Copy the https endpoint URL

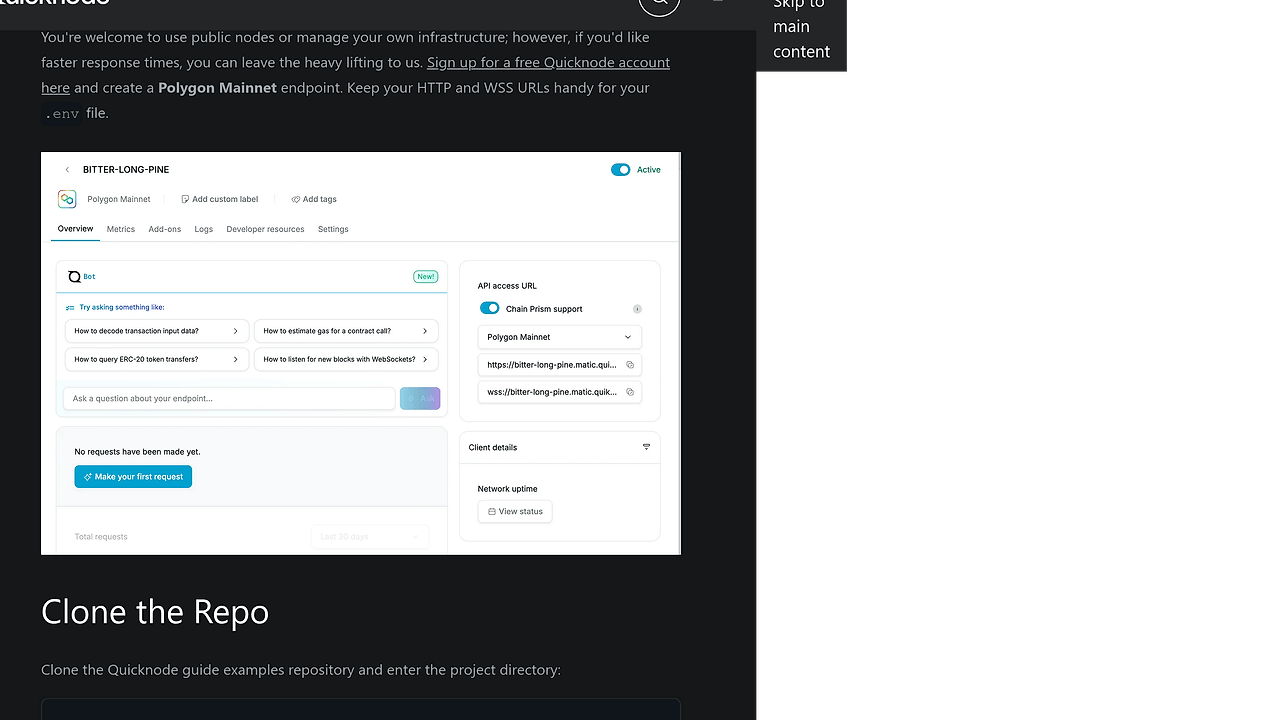point(630,365)
